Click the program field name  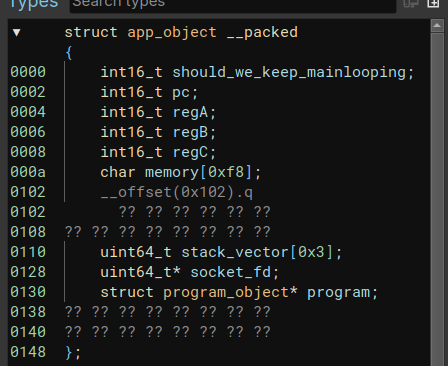click(338, 292)
